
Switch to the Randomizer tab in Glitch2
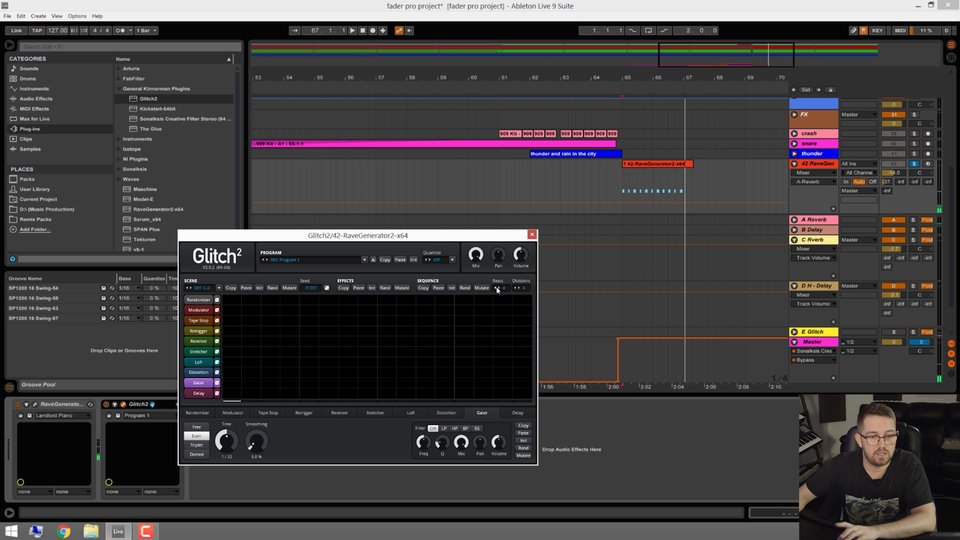tap(197, 413)
